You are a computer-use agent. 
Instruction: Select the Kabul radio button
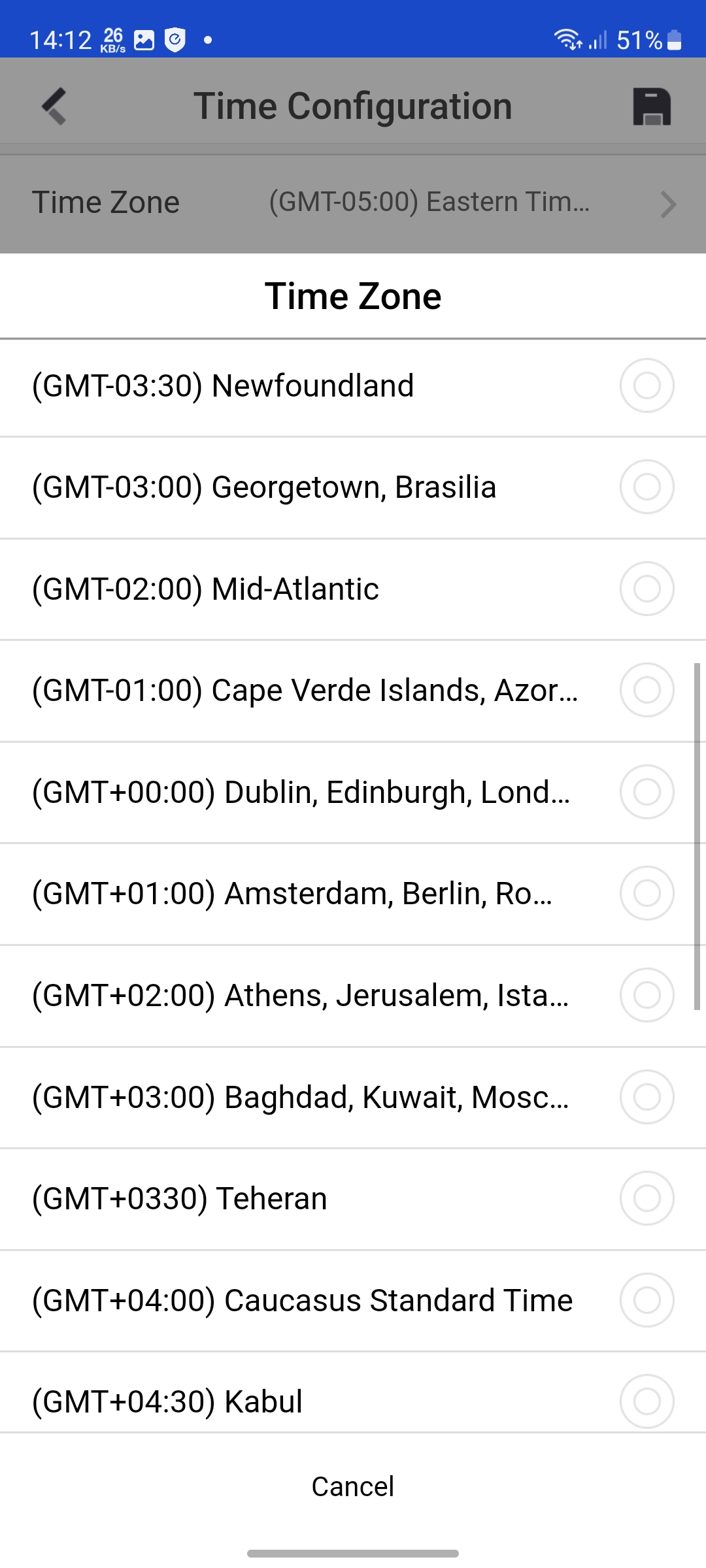[647, 1401]
